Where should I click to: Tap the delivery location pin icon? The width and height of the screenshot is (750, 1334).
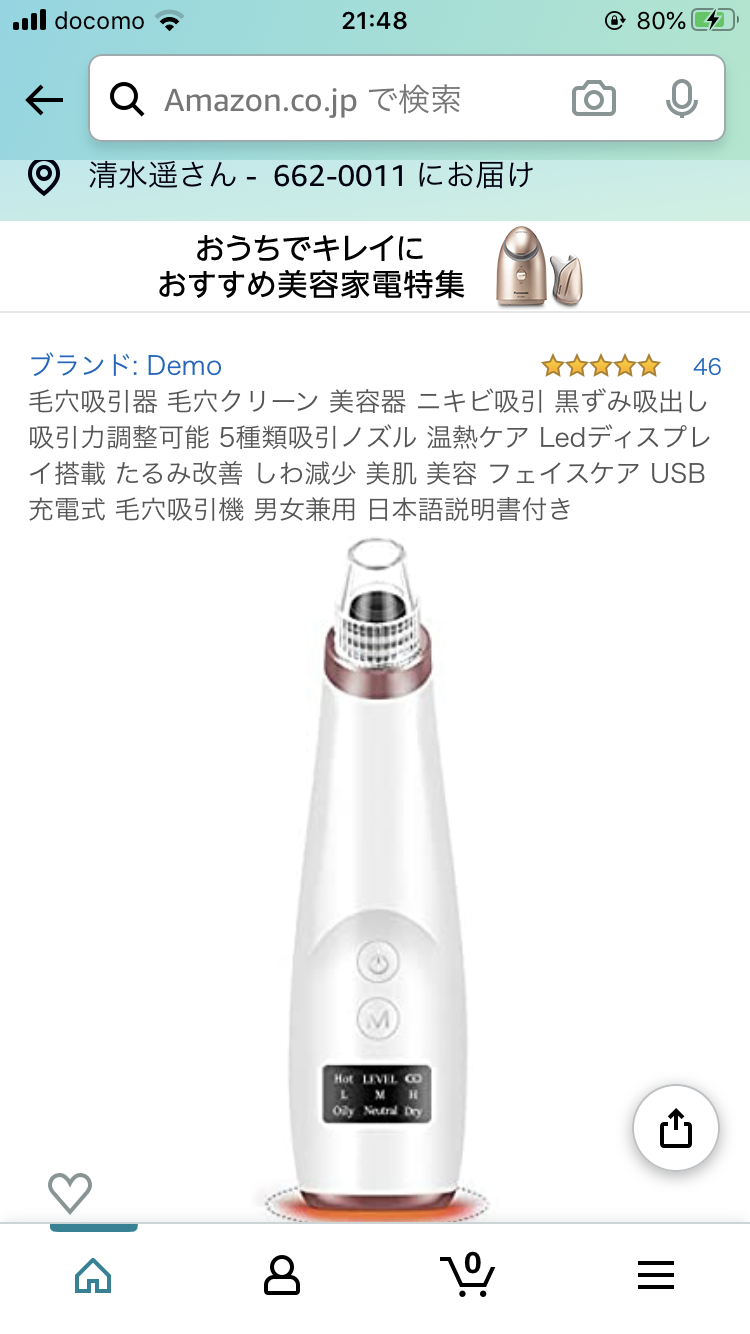tap(44, 177)
